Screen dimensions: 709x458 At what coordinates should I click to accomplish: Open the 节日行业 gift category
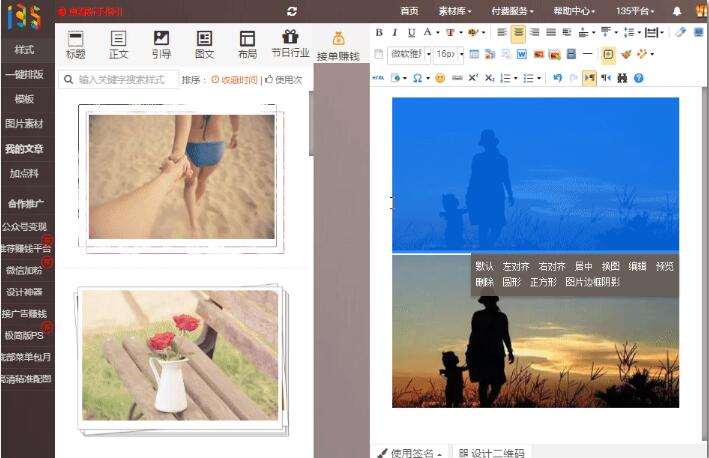(x=290, y=44)
